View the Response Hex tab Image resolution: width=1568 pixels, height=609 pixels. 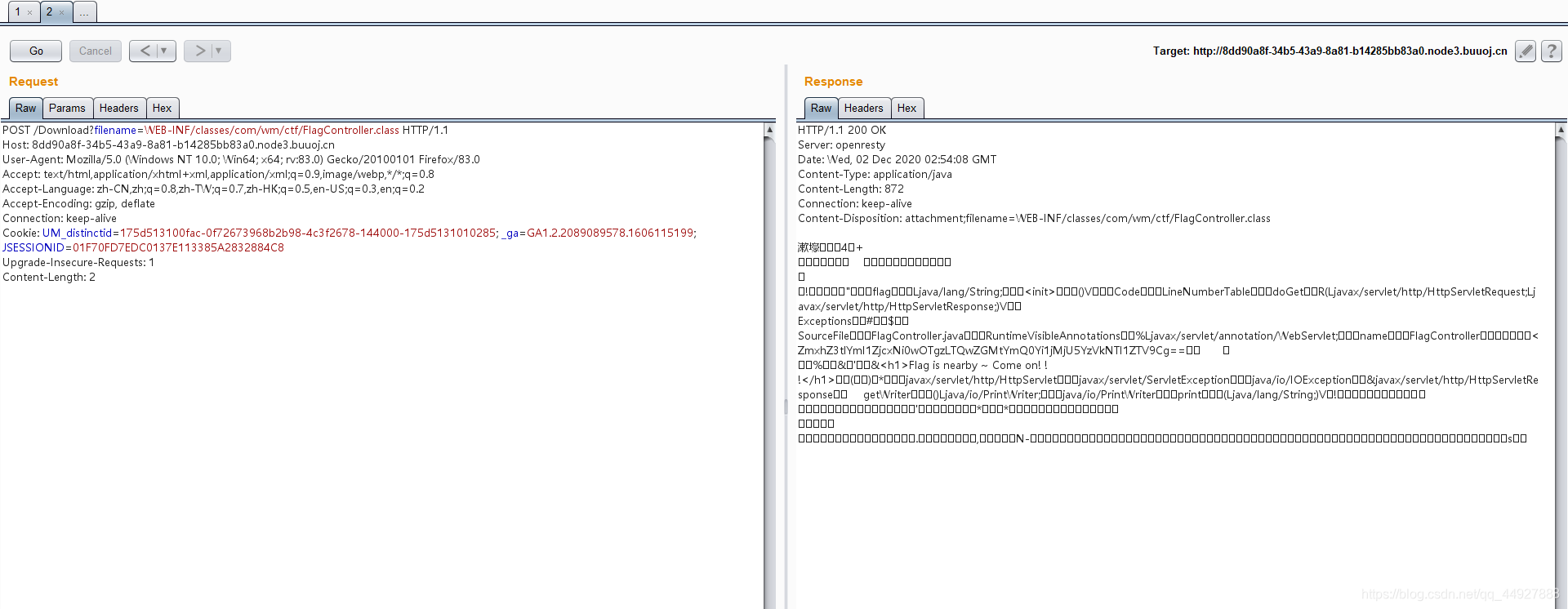click(x=906, y=108)
